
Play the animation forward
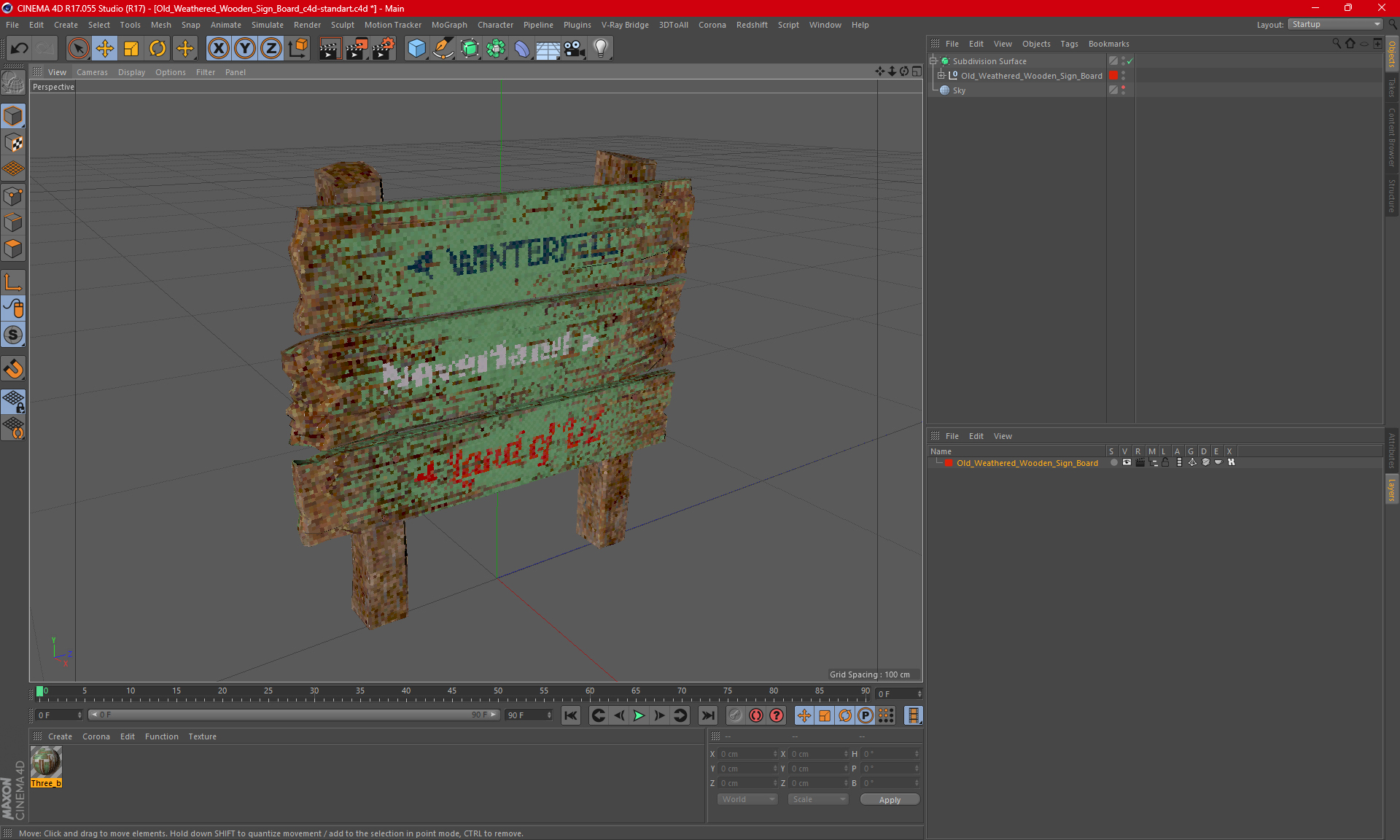[x=639, y=715]
